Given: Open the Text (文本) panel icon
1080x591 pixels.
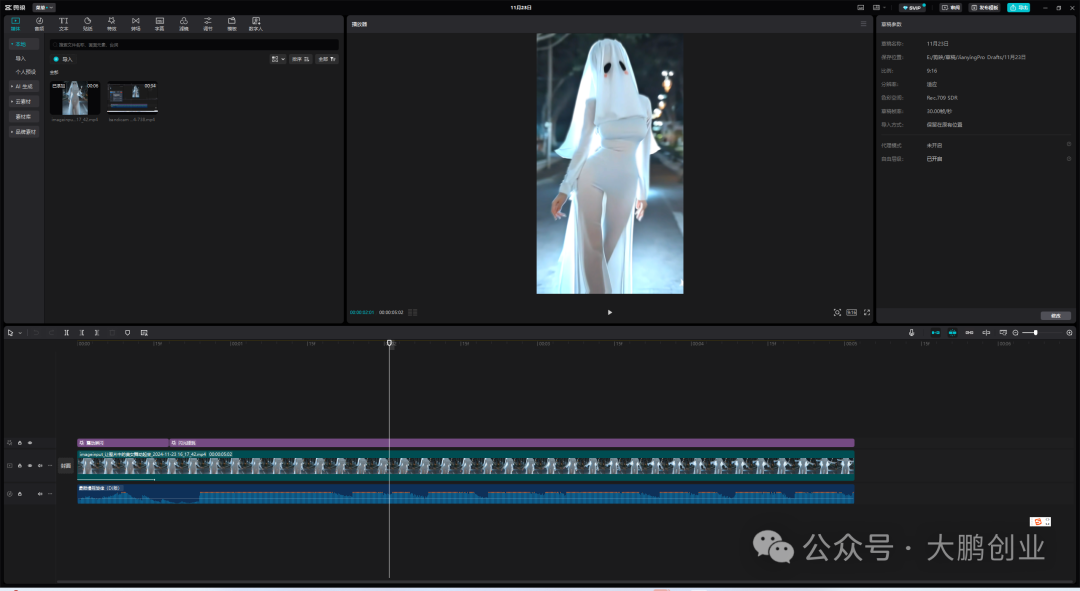Looking at the screenshot, I should click(63, 23).
